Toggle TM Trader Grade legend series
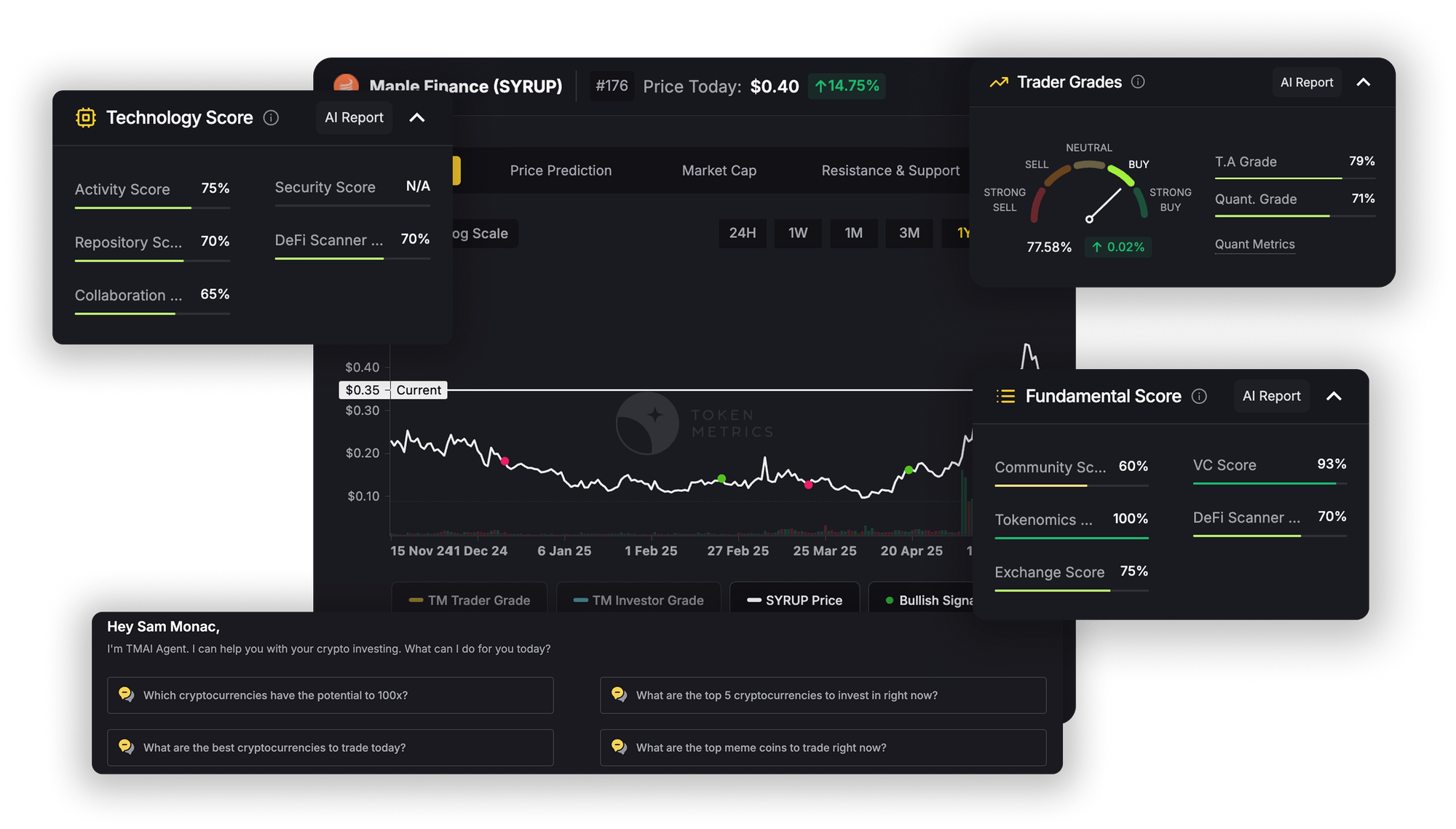 pos(470,600)
